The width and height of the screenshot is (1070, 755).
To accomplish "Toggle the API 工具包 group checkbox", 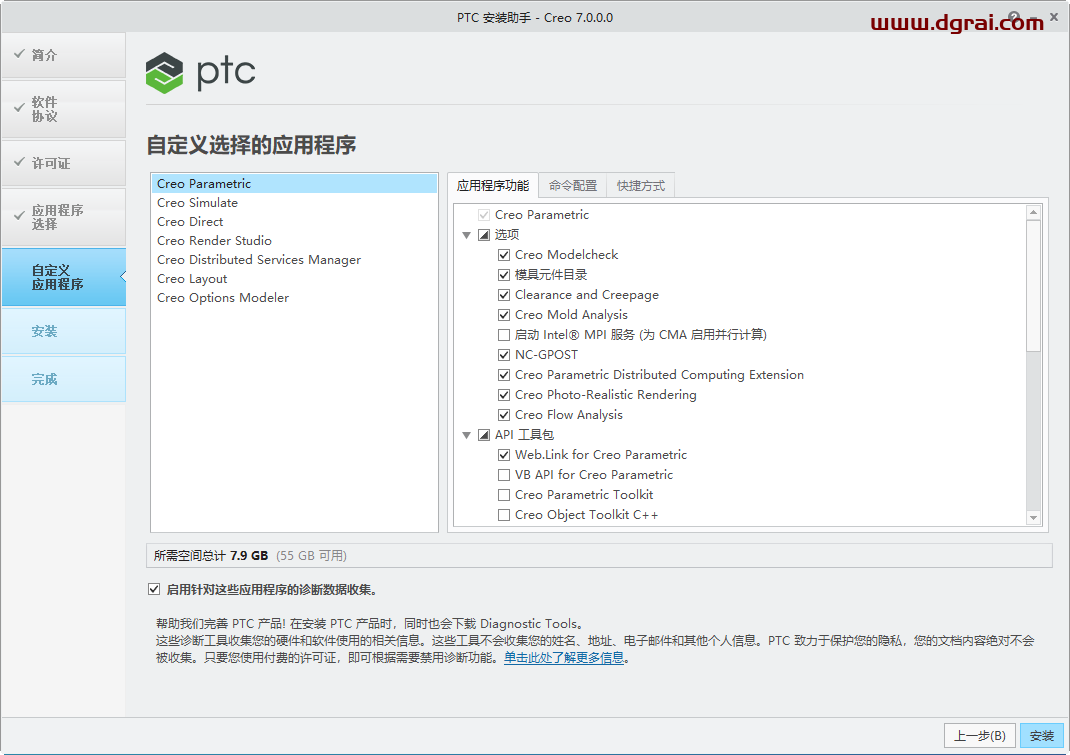I will click(484, 435).
